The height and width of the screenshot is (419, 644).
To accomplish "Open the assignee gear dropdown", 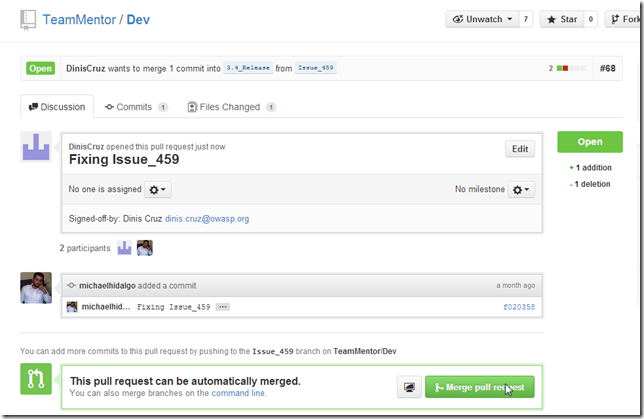I will [x=159, y=189].
